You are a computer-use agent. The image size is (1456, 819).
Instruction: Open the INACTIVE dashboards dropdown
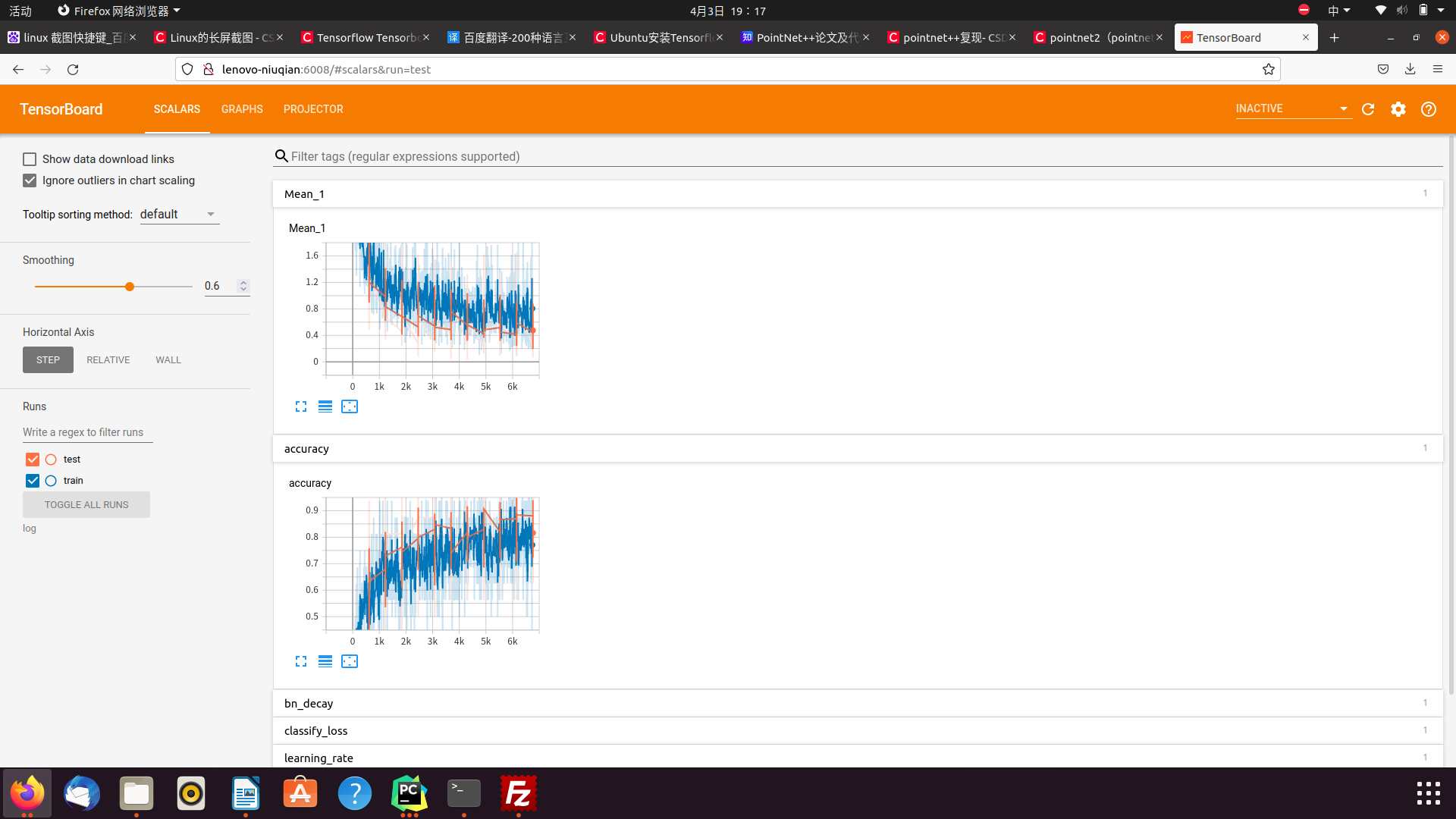(x=1293, y=109)
